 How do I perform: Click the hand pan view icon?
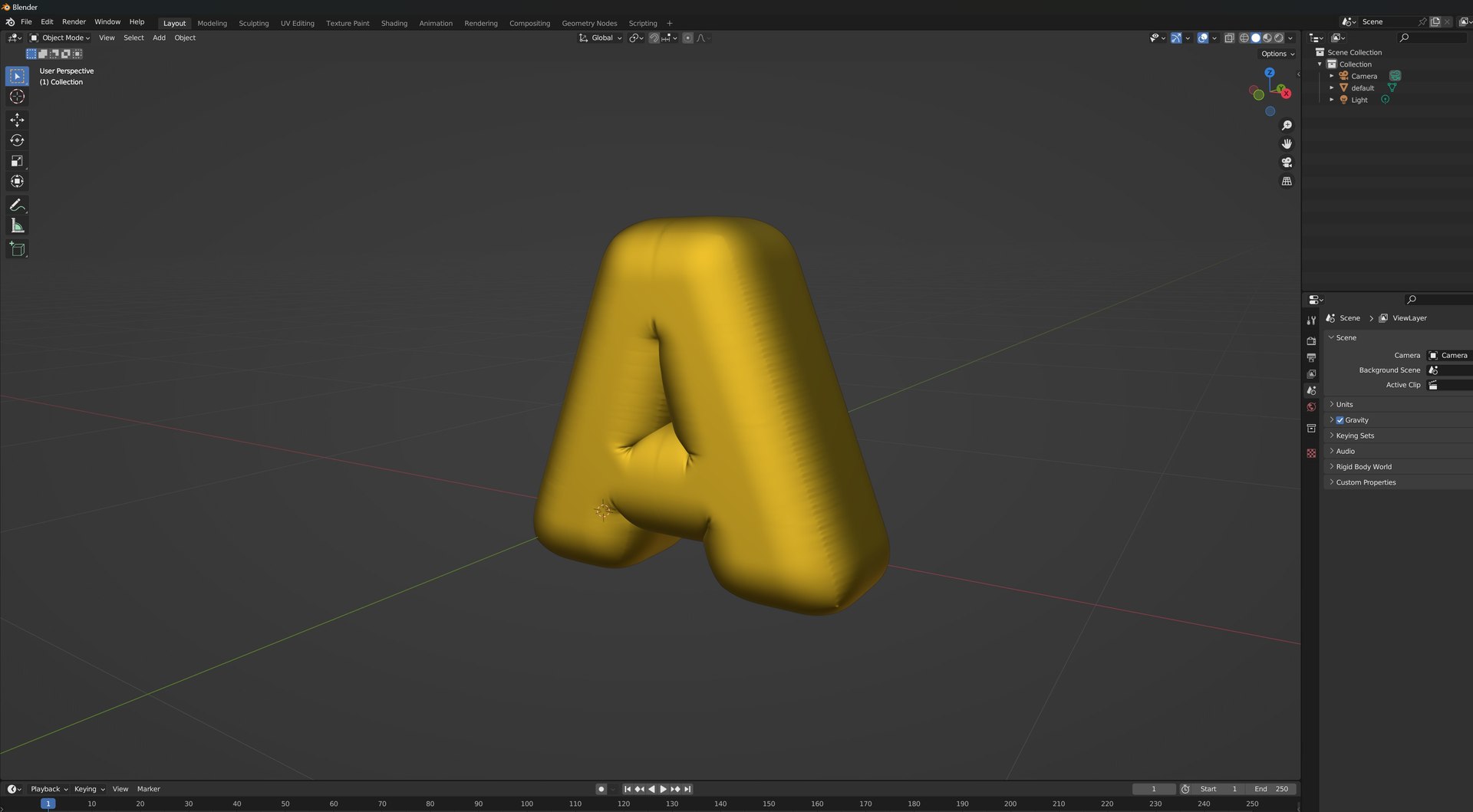[1287, 143]
